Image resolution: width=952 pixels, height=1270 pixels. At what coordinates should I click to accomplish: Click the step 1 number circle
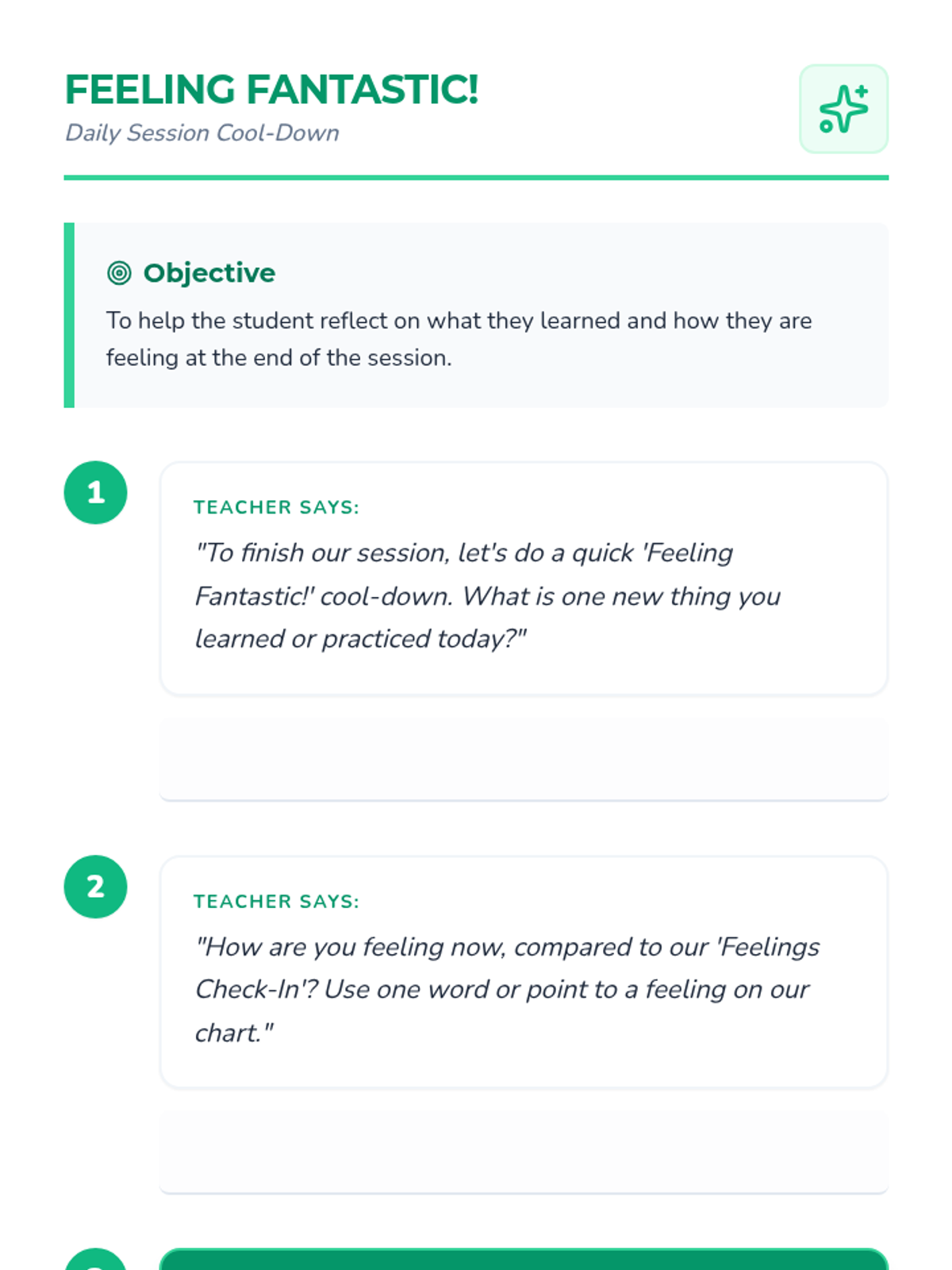click(95, 492)
